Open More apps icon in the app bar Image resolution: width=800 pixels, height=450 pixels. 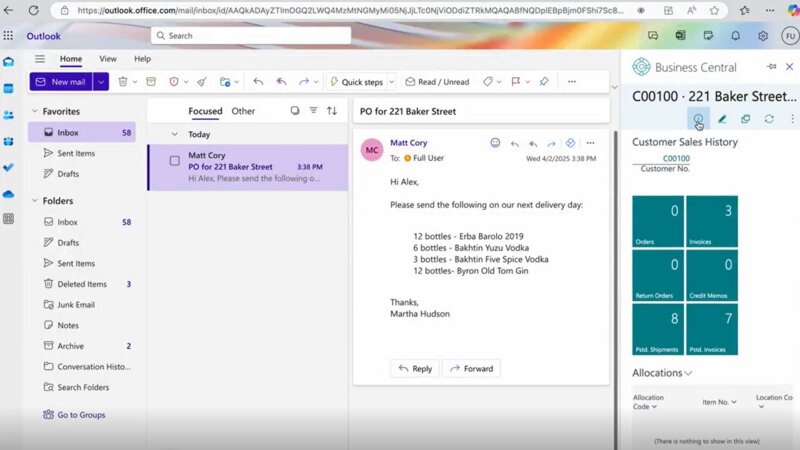8,218
